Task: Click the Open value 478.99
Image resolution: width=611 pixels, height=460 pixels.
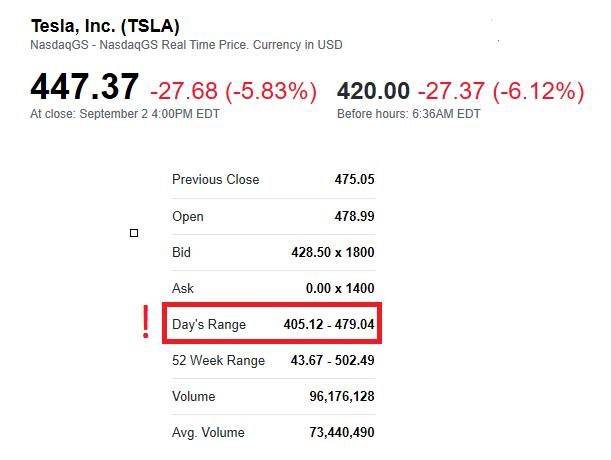Action: 354,217
